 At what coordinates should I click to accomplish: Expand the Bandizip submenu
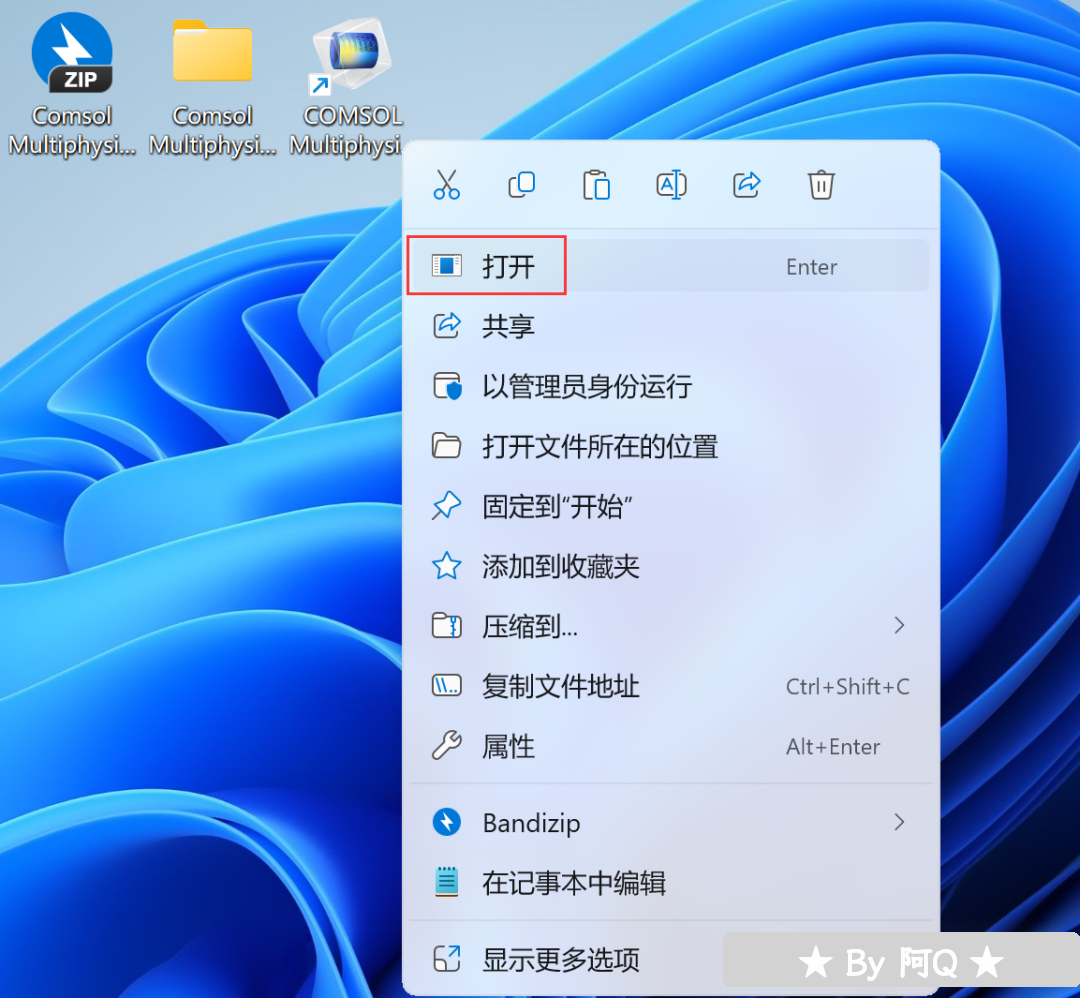(x=669, y=822)
